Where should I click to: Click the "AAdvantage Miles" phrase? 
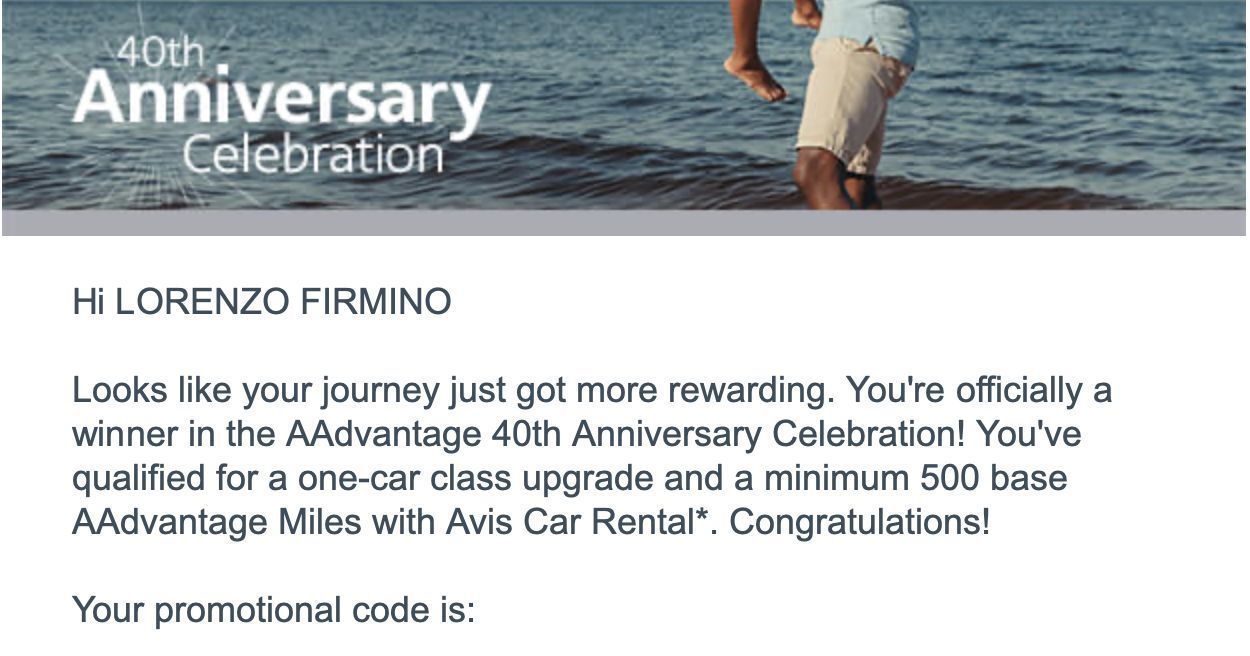(x=216, y=523)
